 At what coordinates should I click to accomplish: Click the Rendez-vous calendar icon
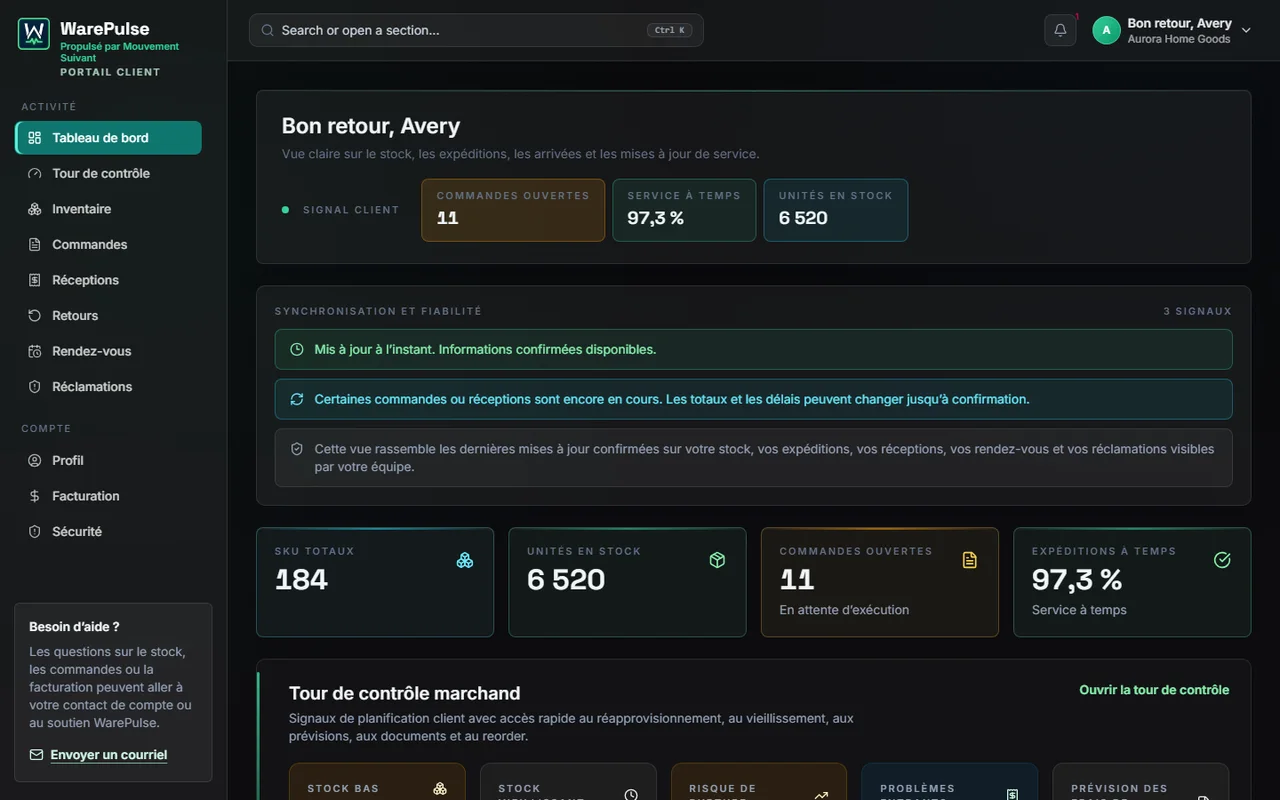(35, 351)
